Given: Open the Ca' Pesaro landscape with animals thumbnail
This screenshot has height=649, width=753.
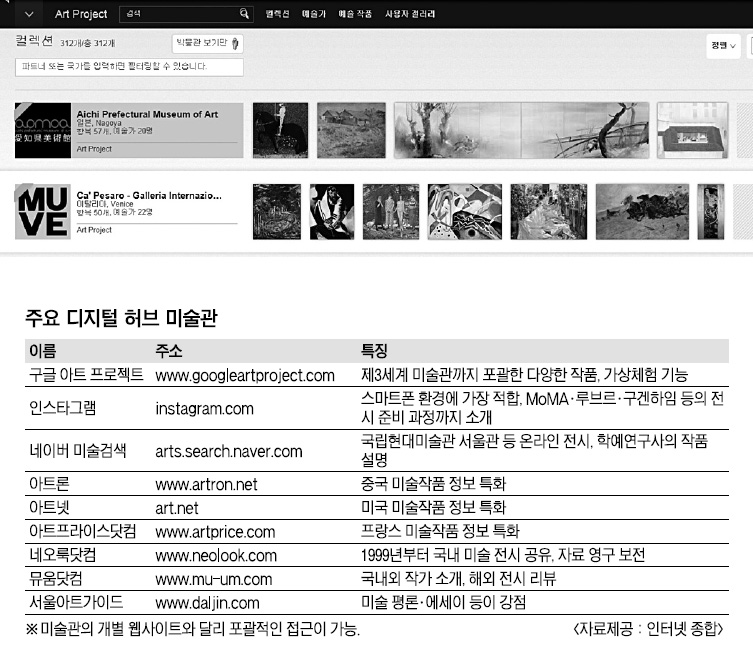Looking at the screenshot, I should pos(642,211).
